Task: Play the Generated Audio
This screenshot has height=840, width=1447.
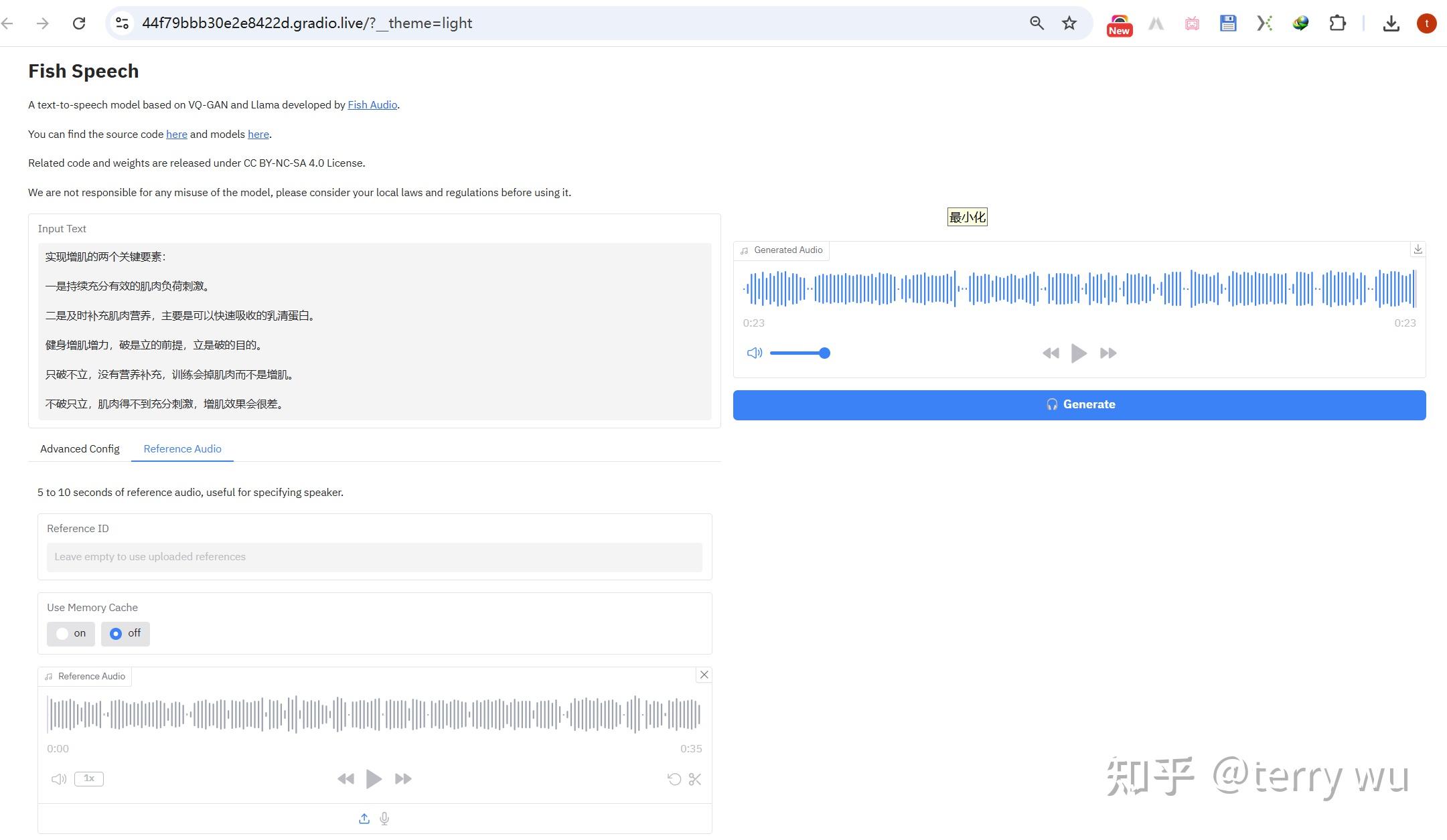Action: click(1078, 353)
